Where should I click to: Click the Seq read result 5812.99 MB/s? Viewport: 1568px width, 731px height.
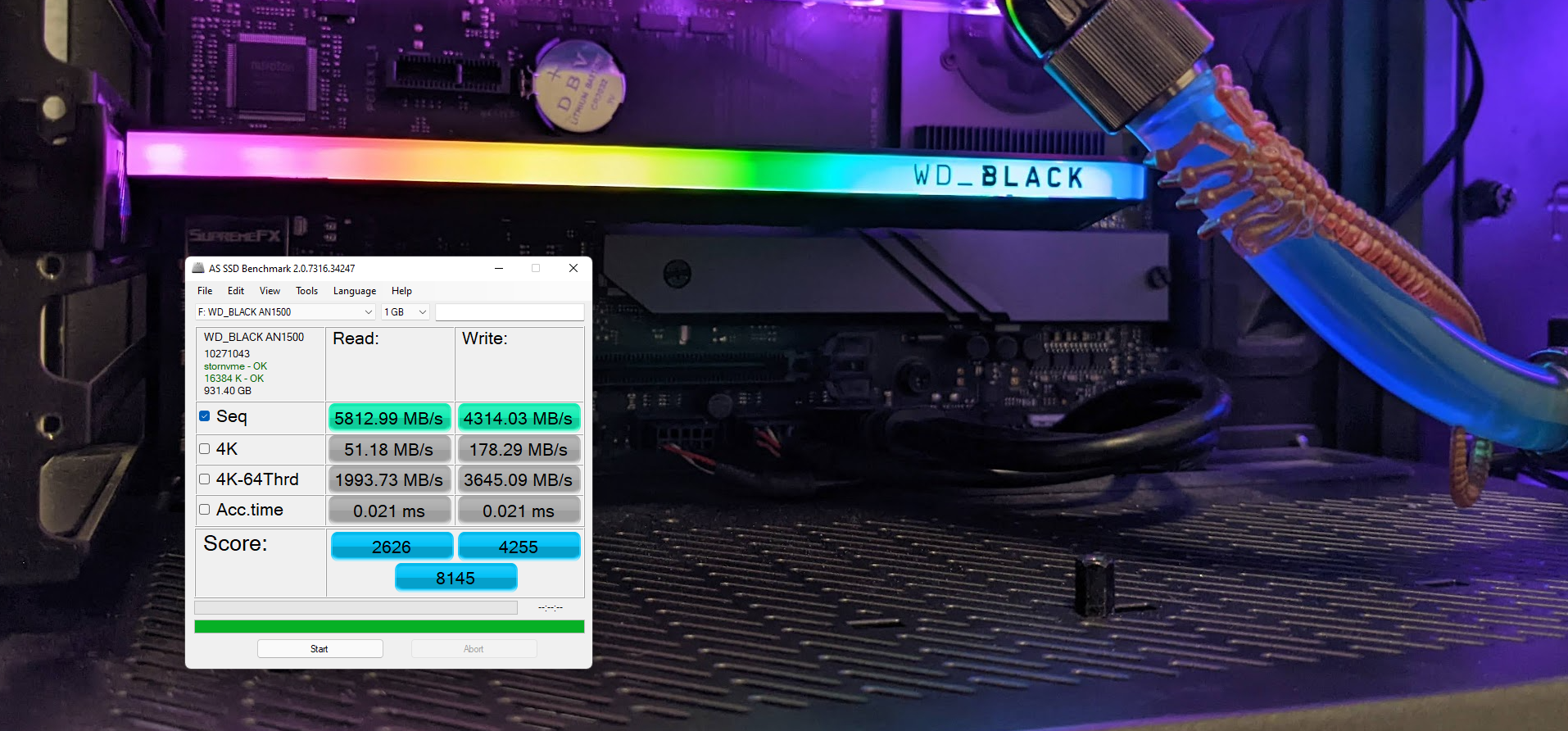[x=389, y=418]
